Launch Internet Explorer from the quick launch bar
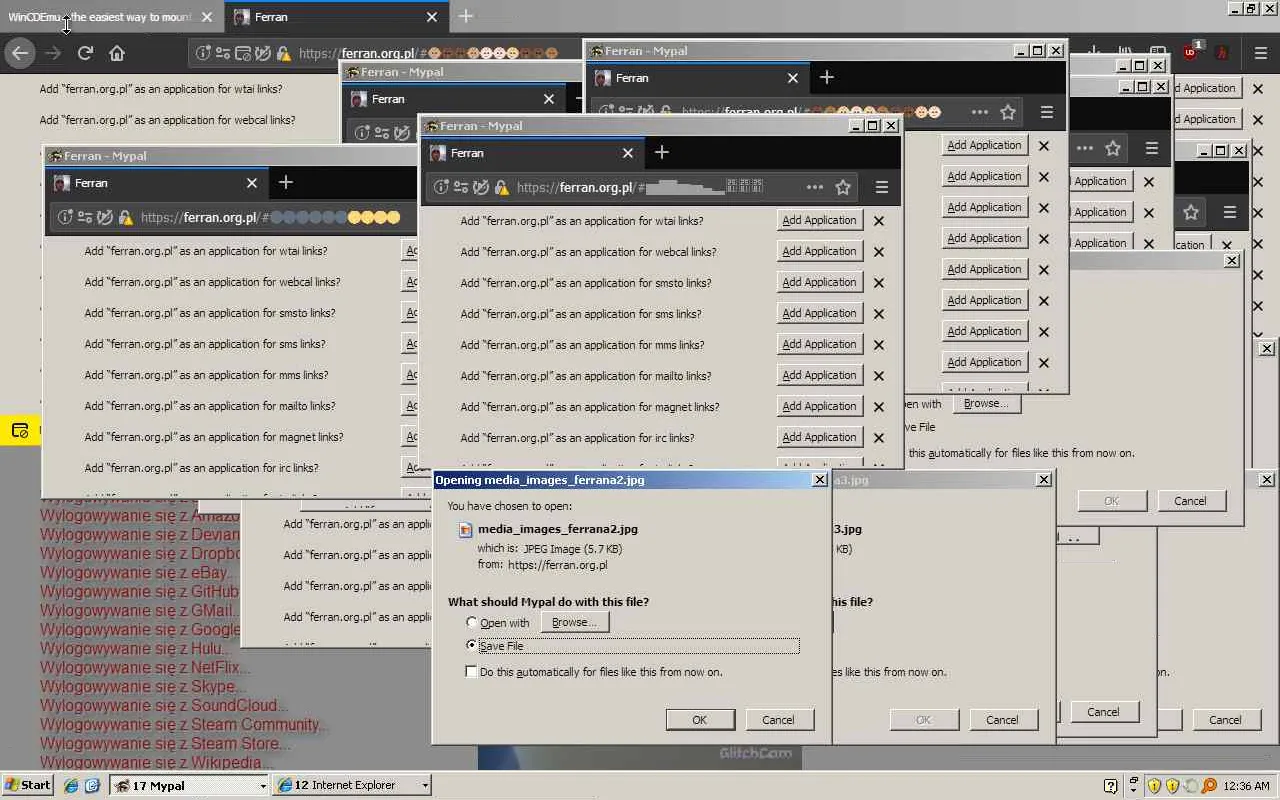 pyautogui.click(x=71, y=786)
